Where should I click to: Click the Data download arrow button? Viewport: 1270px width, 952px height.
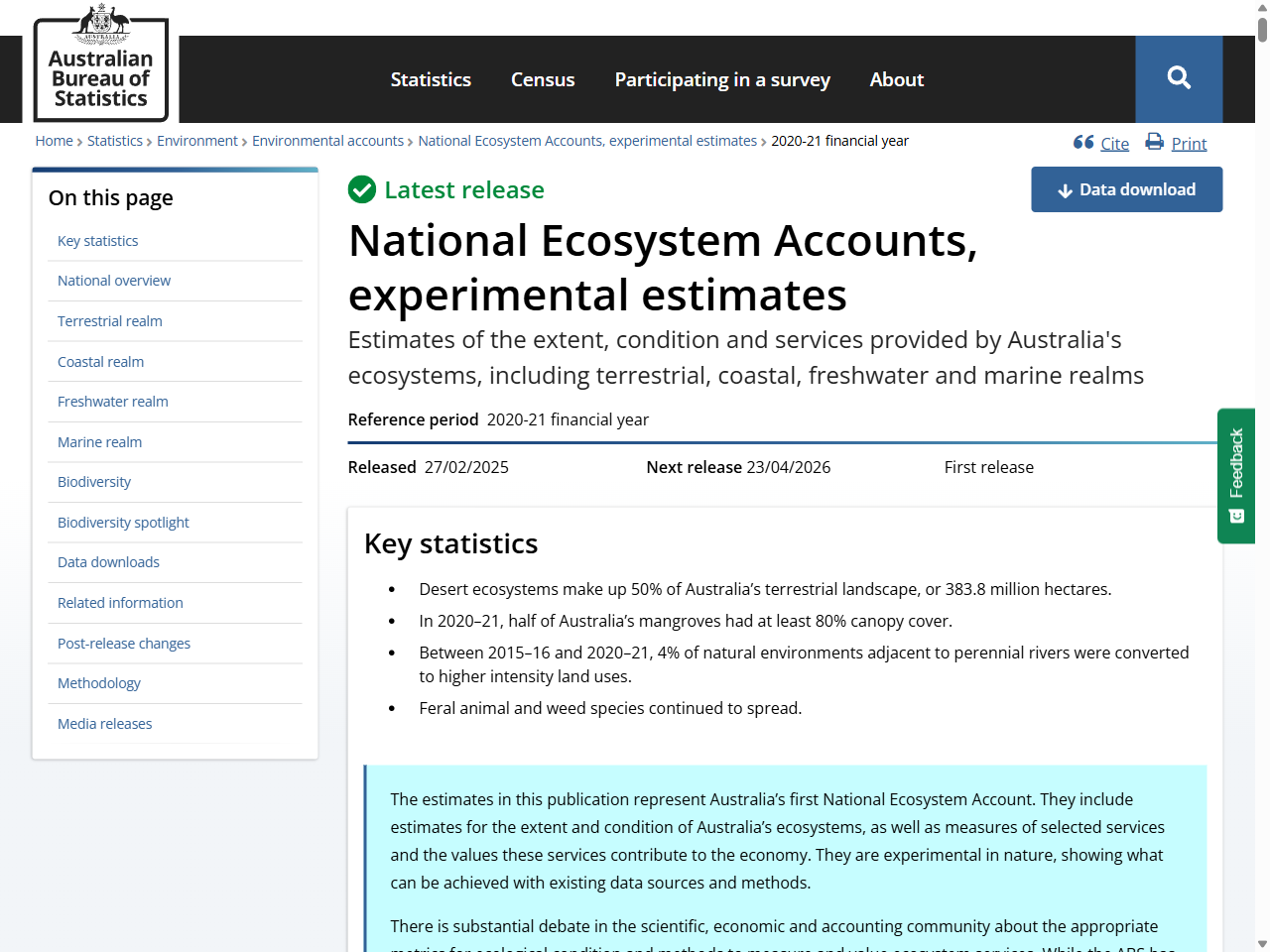click(1067, 189)
